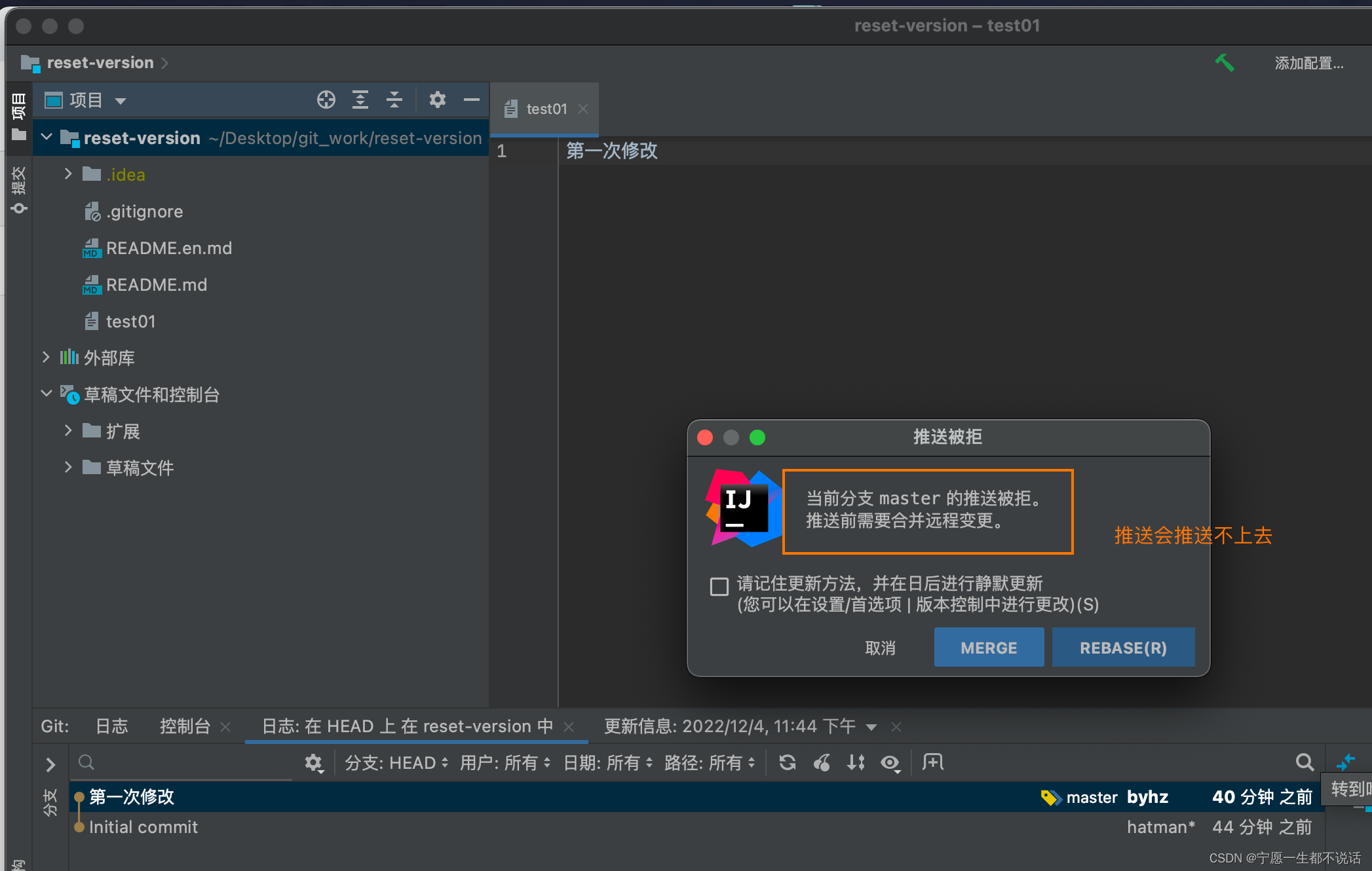The width and height of the screenshot is (1372, 871).
Task: Collapse 草稿文件和控制台 node
Action: 47,394
